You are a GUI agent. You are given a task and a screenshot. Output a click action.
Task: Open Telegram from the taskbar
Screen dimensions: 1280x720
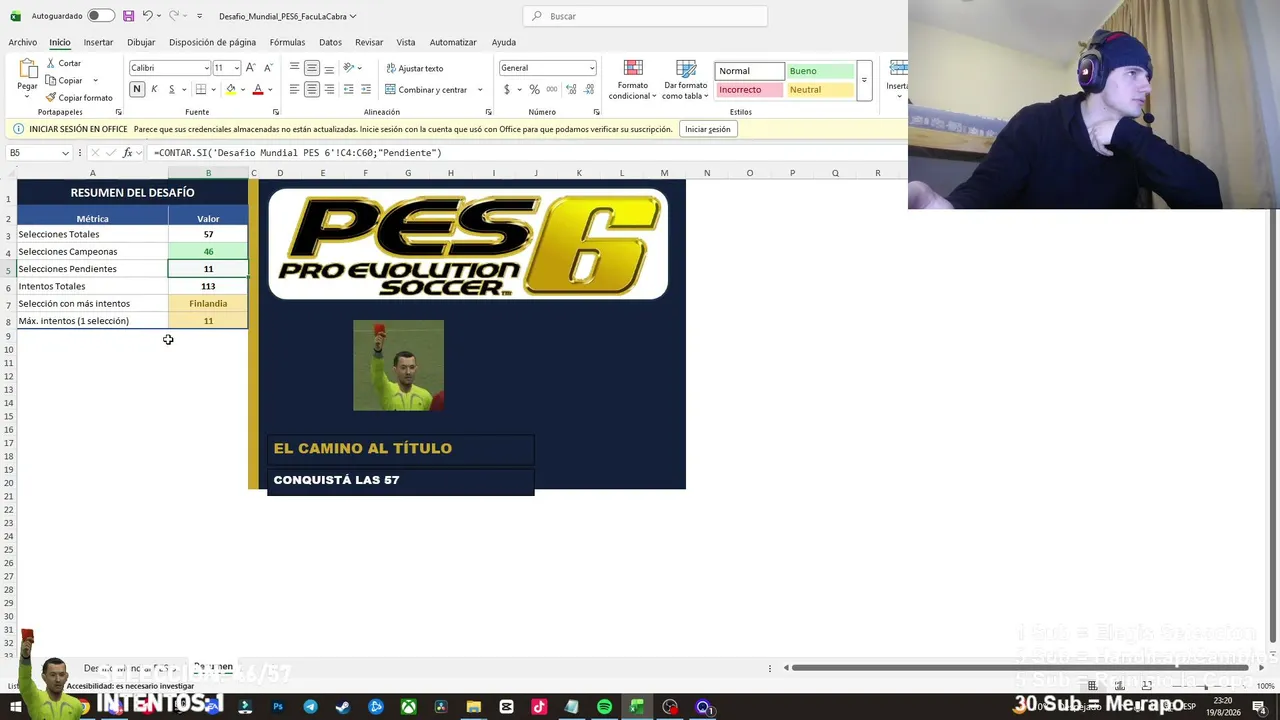[310, 707]
